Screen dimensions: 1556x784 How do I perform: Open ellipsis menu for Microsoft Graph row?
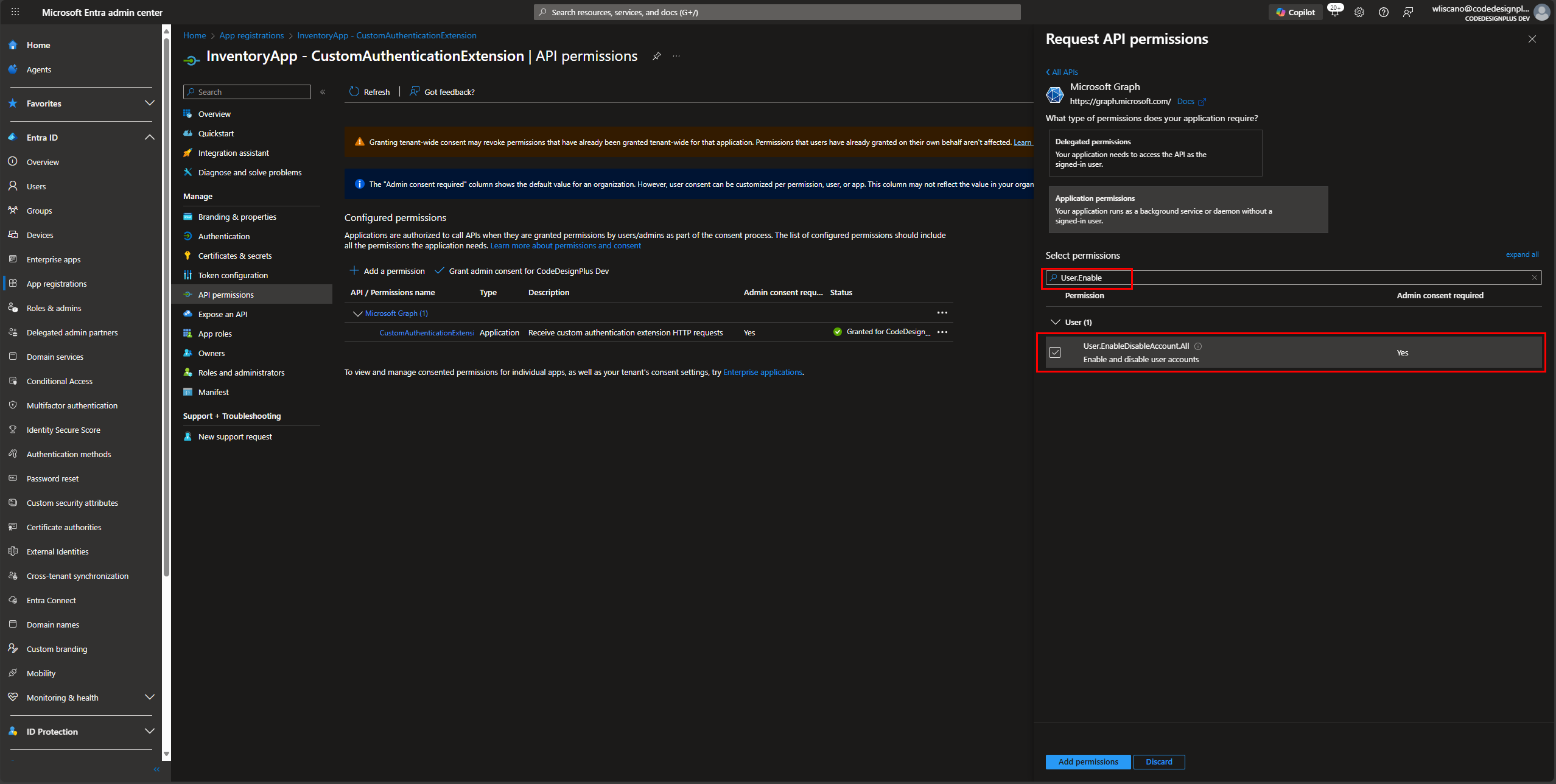(x=942, y=313)
